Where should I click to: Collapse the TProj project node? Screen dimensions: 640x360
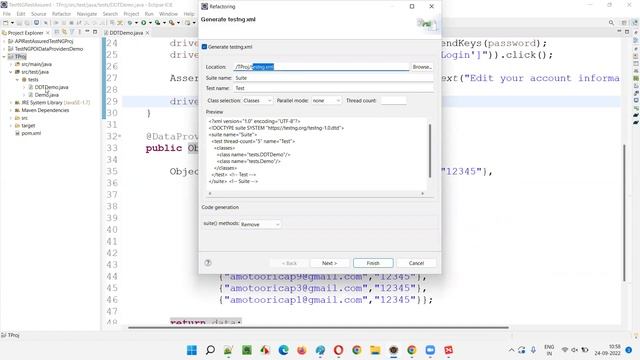click(x=4, y=56)
